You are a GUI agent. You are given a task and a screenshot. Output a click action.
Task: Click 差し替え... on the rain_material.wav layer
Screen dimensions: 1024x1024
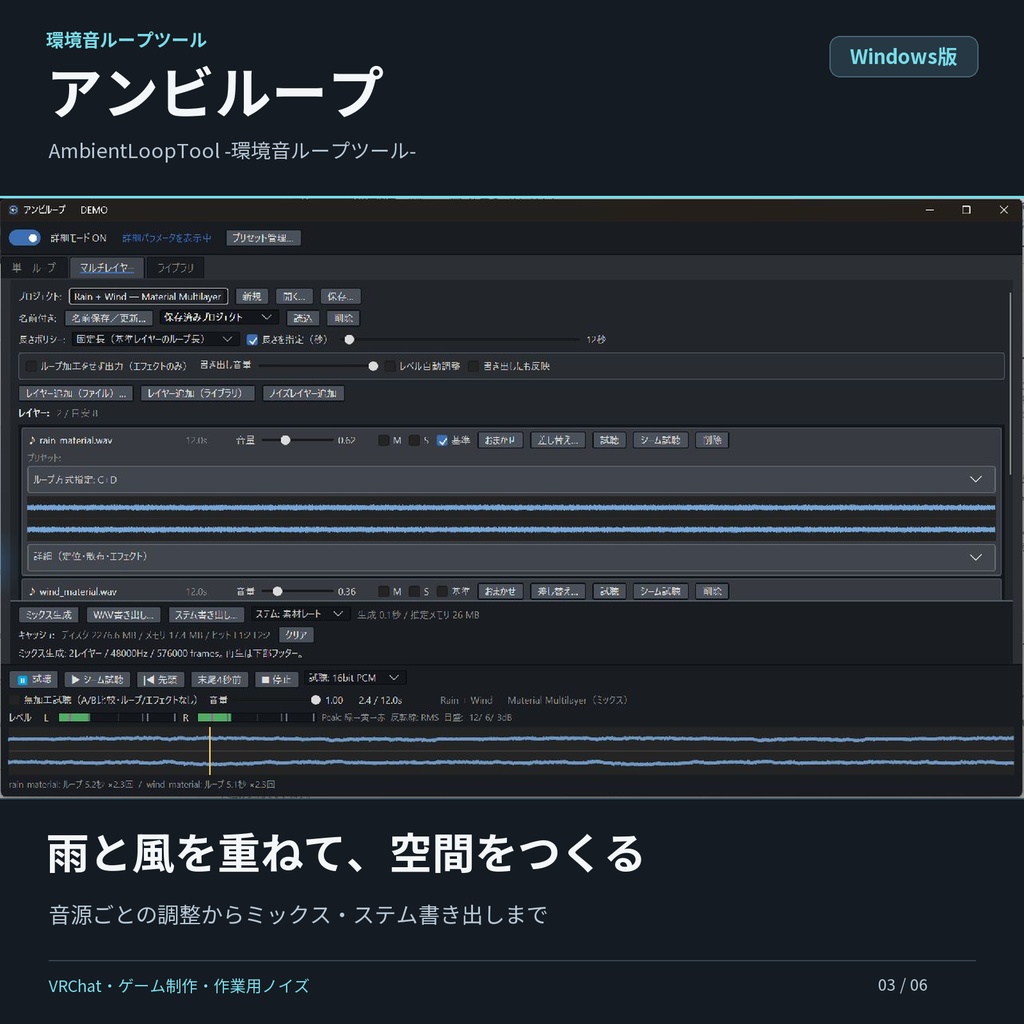(x=558, y=440)
